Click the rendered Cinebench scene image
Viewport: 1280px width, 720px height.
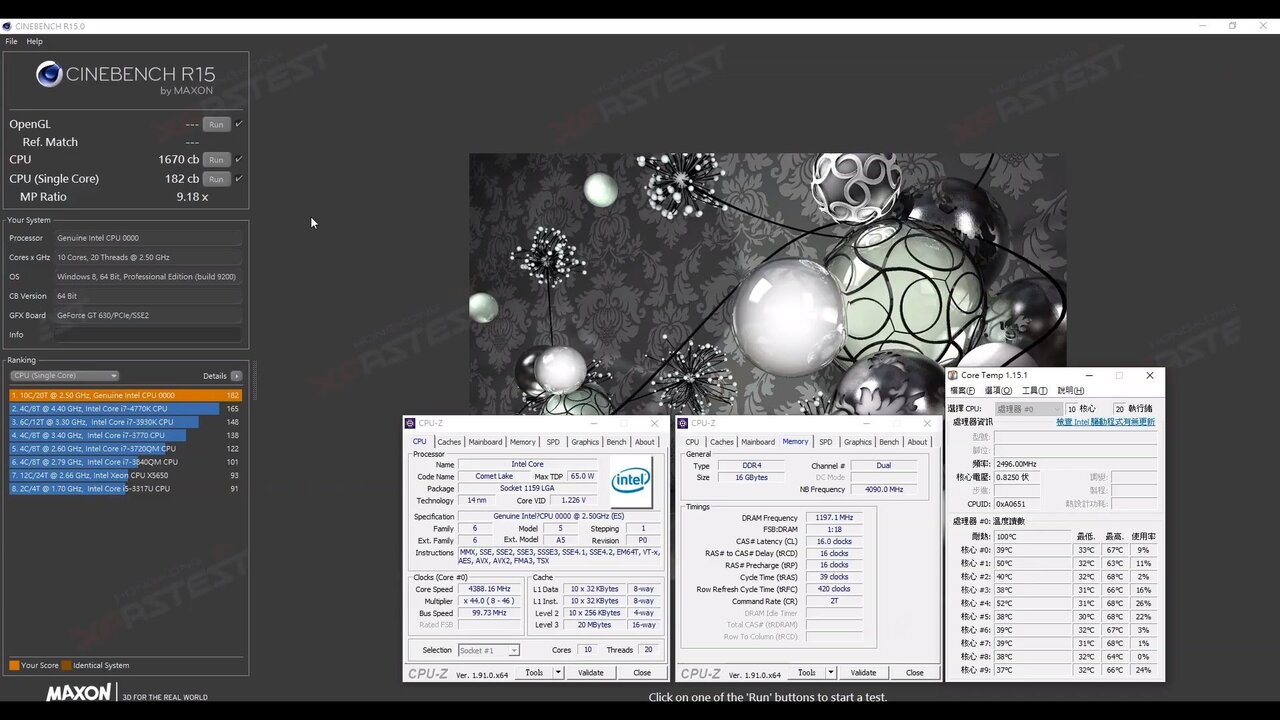767,284
